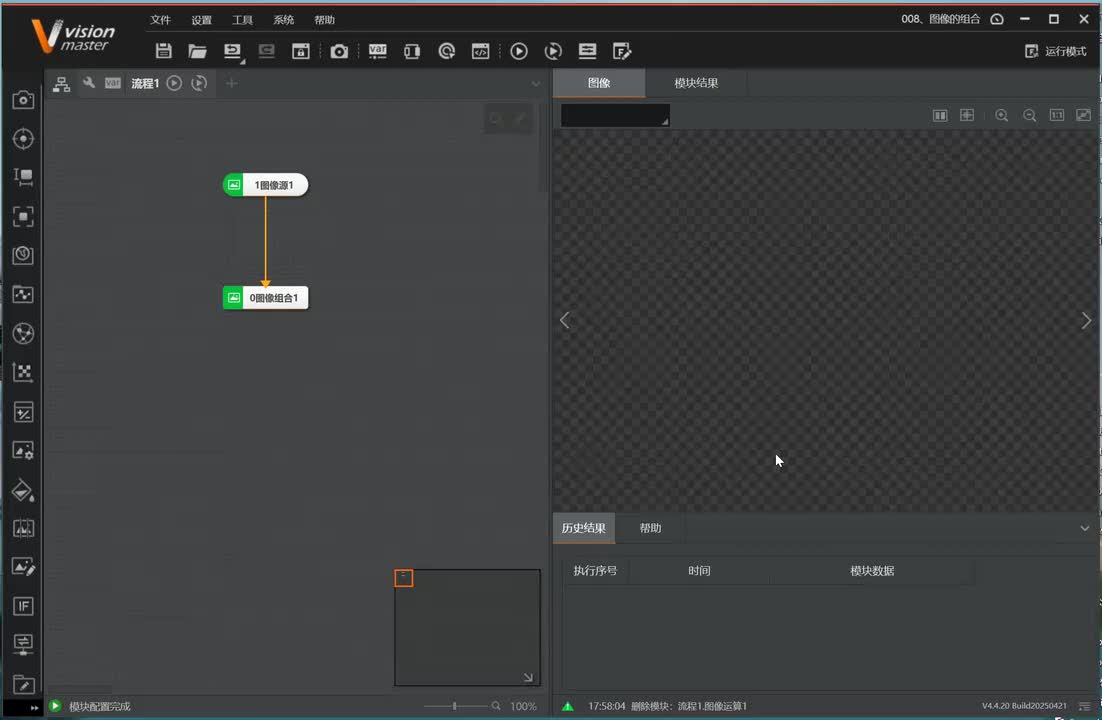This screenshot has height=720, width=1102.
Task: Click the 100% zoom value
Action: click(523, 706)
